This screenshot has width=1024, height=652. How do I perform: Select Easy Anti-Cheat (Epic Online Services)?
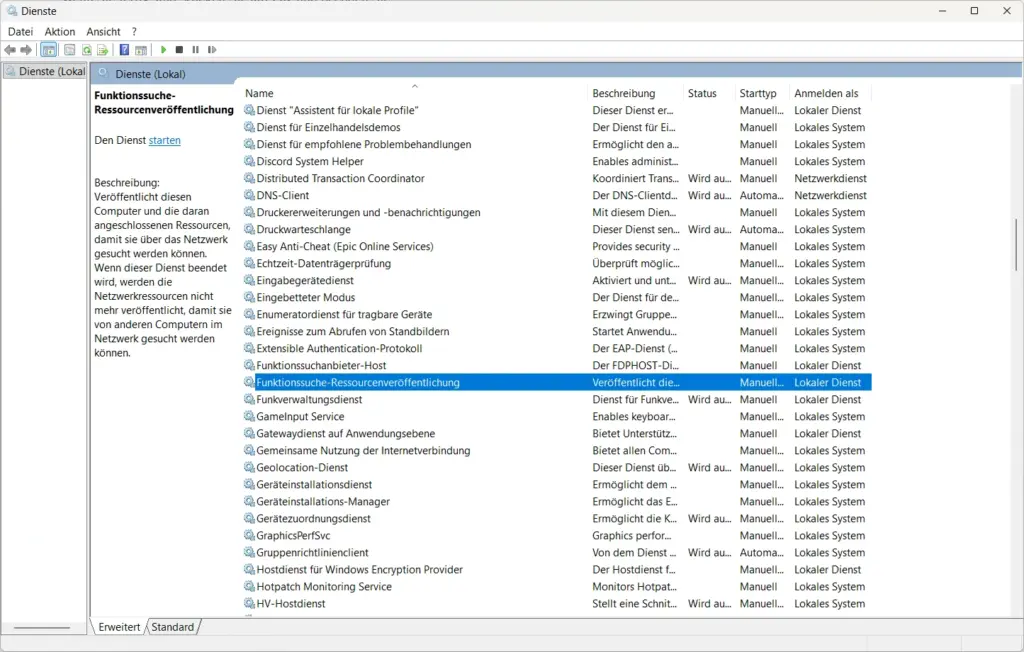pyautogui.click(x=557, y=246)
